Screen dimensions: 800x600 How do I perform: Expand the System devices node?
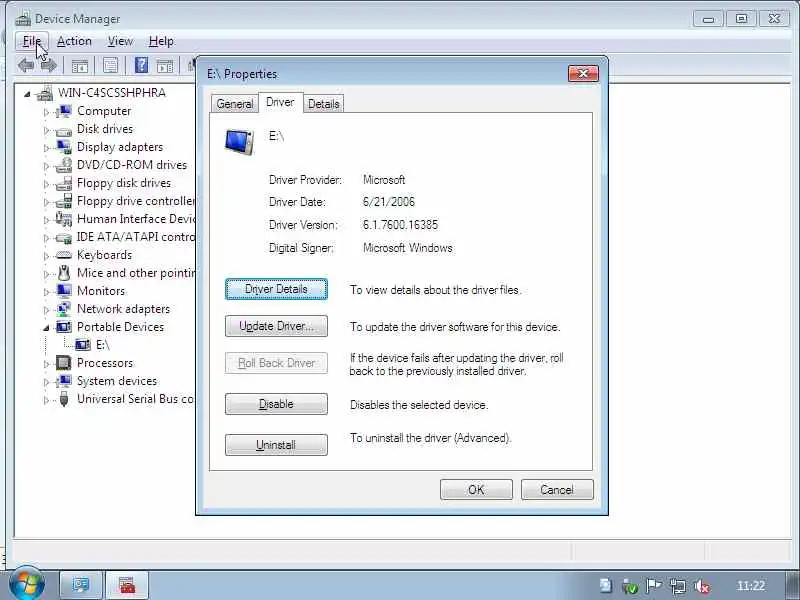(x=46, y=382)
